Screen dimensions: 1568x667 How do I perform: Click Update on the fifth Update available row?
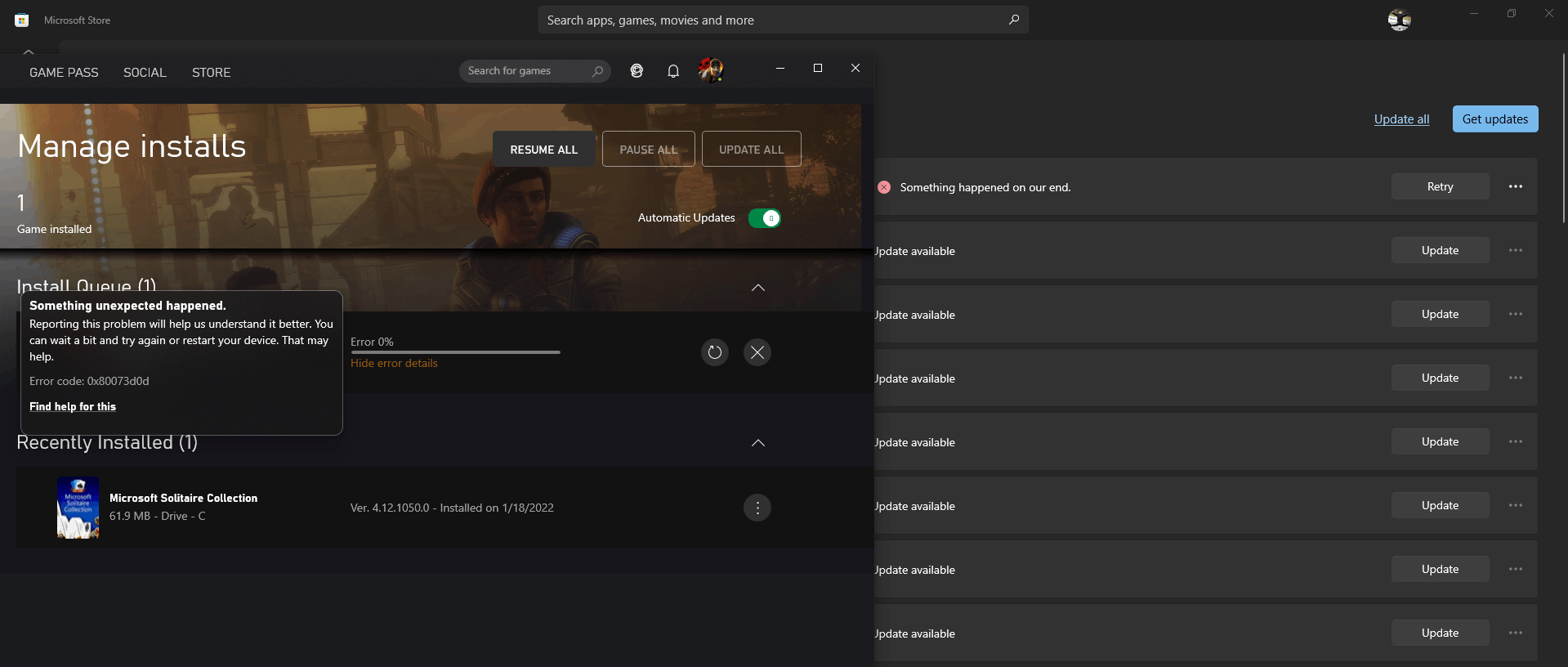1441,505
